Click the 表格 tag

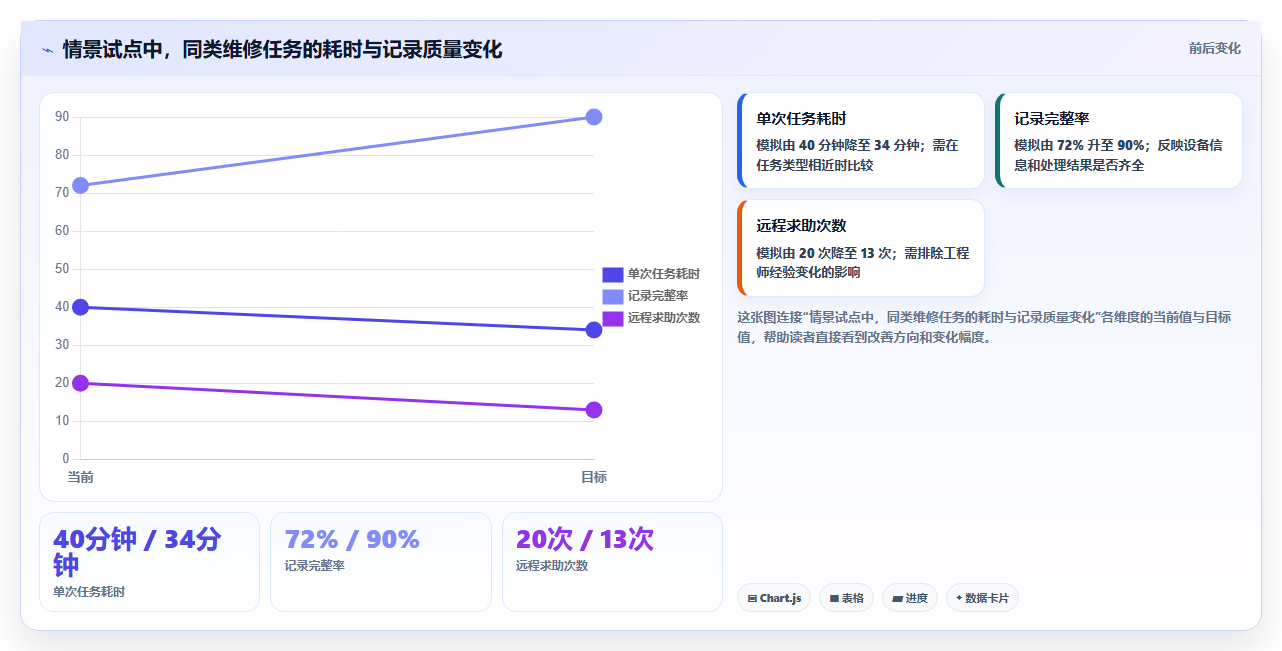(846, 598)
